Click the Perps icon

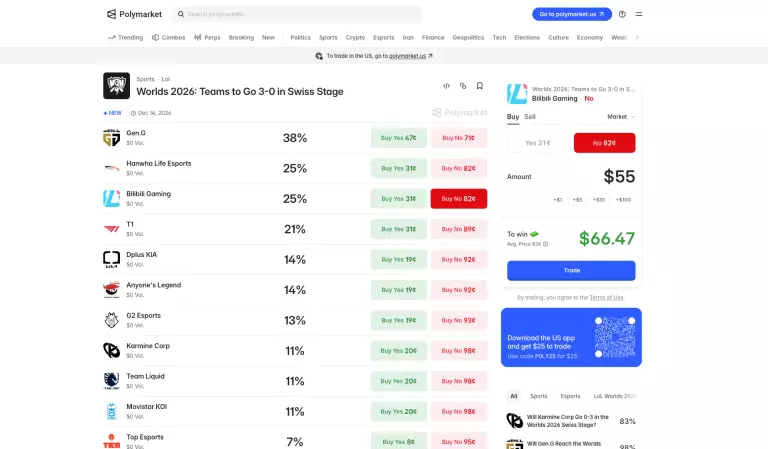(x=198, y=37)
